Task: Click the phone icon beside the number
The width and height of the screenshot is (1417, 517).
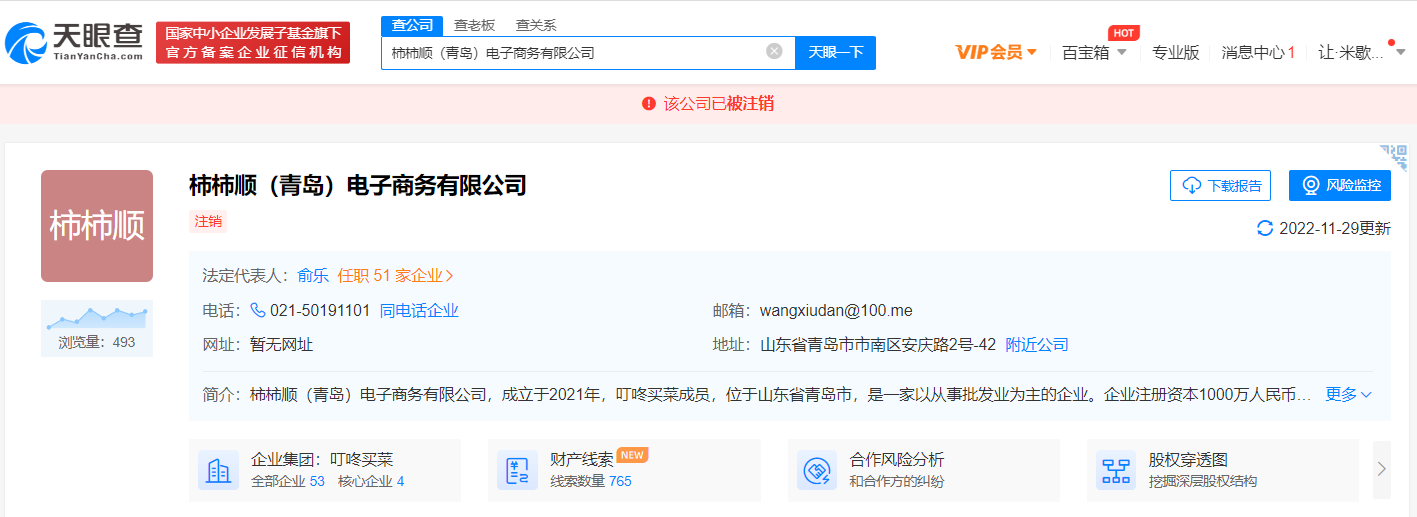Action: pos(258,311)
